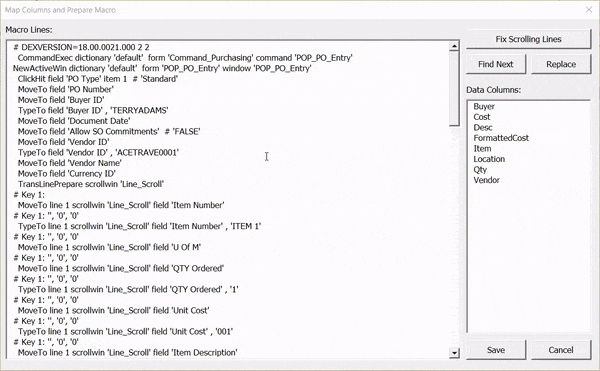Image resolution: width=600 pixels, height=371 pixels.
Task: Click the ClickHit field 'PO Type' line
Action: (98, 79)
